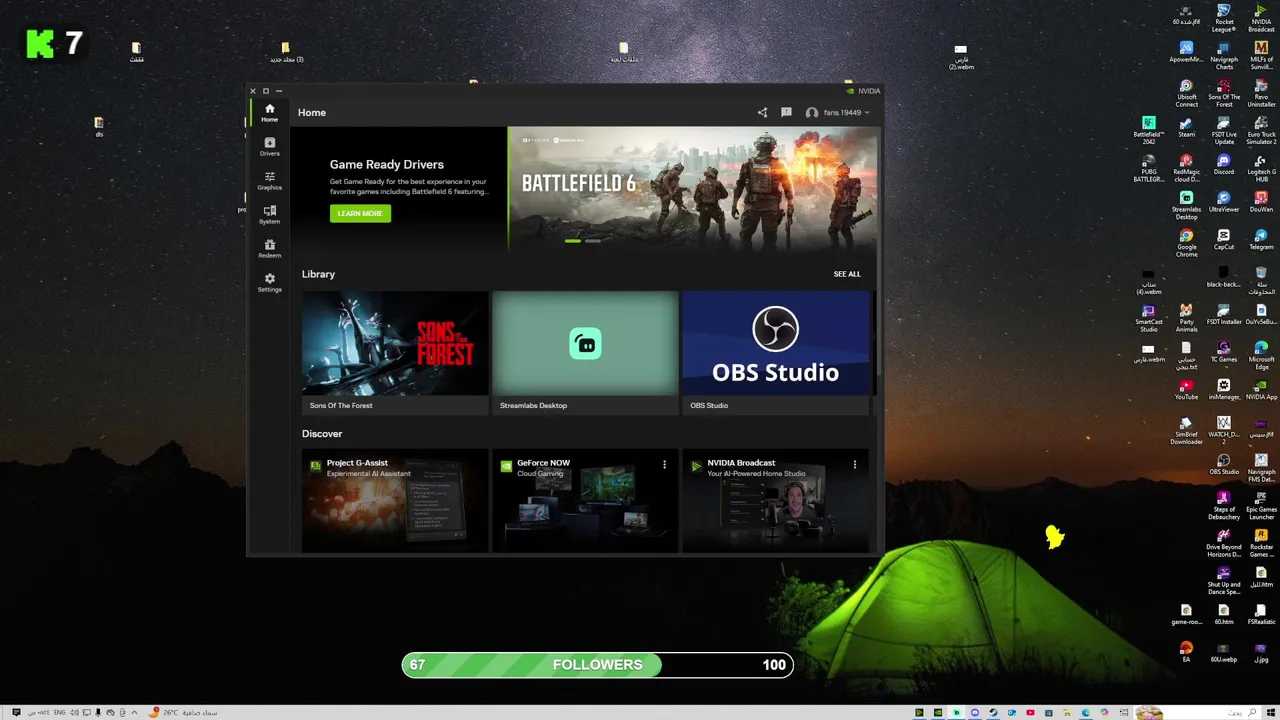Select the Microsoft Edge desktop icon
Screen dimensions: 1280x720
(x=1261, y=355)
